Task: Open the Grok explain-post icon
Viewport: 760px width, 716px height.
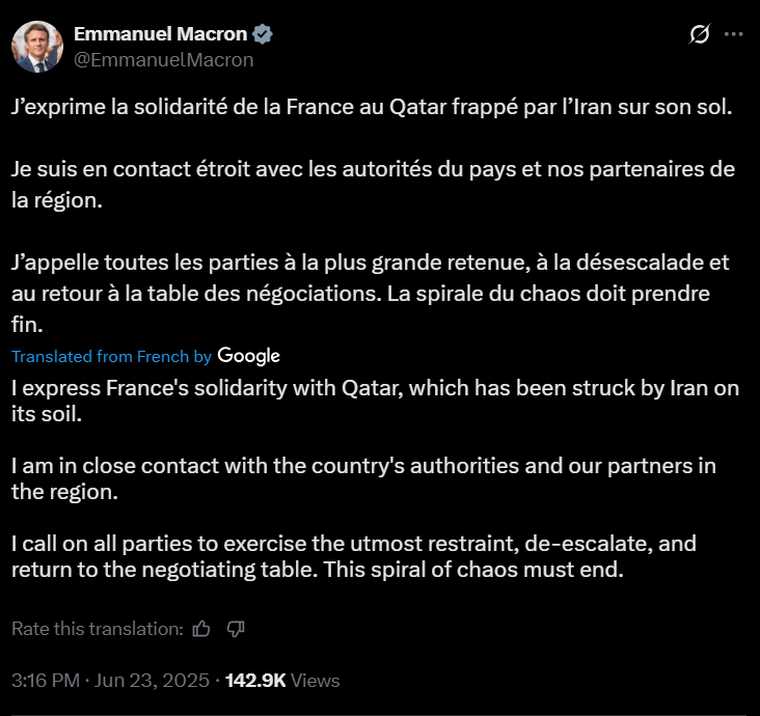Action: pyautogui.click(x=700, y=34)
